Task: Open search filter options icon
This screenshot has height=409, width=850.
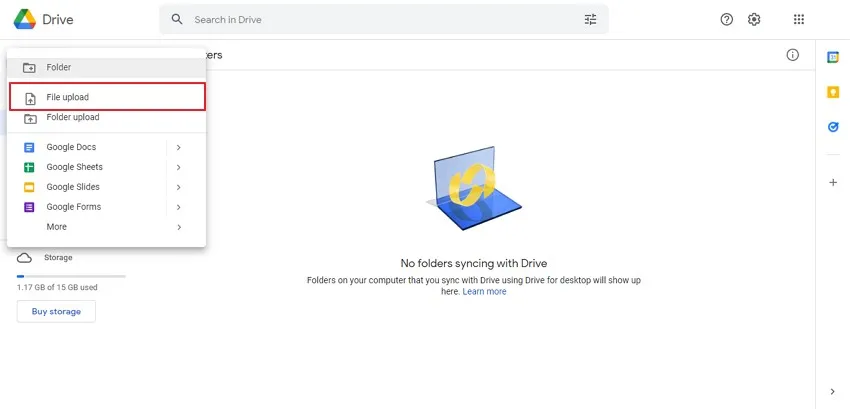Action: click(590, 20)
